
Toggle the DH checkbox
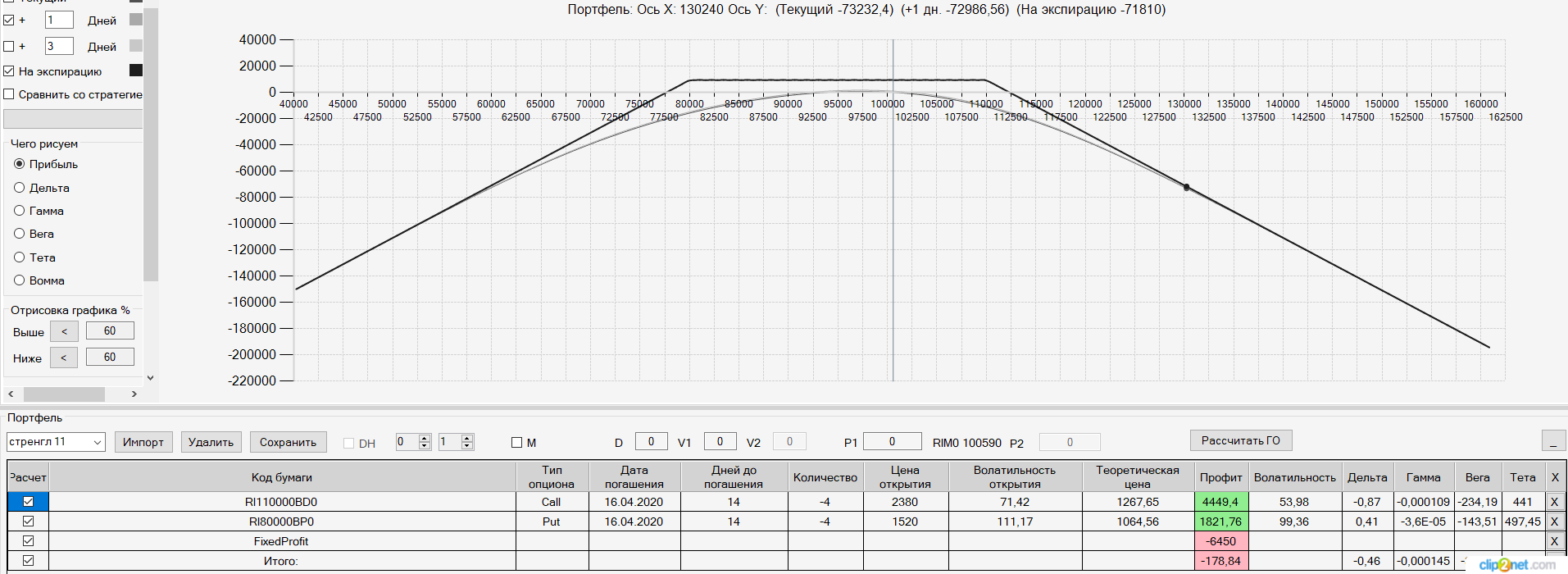(349, 443)
